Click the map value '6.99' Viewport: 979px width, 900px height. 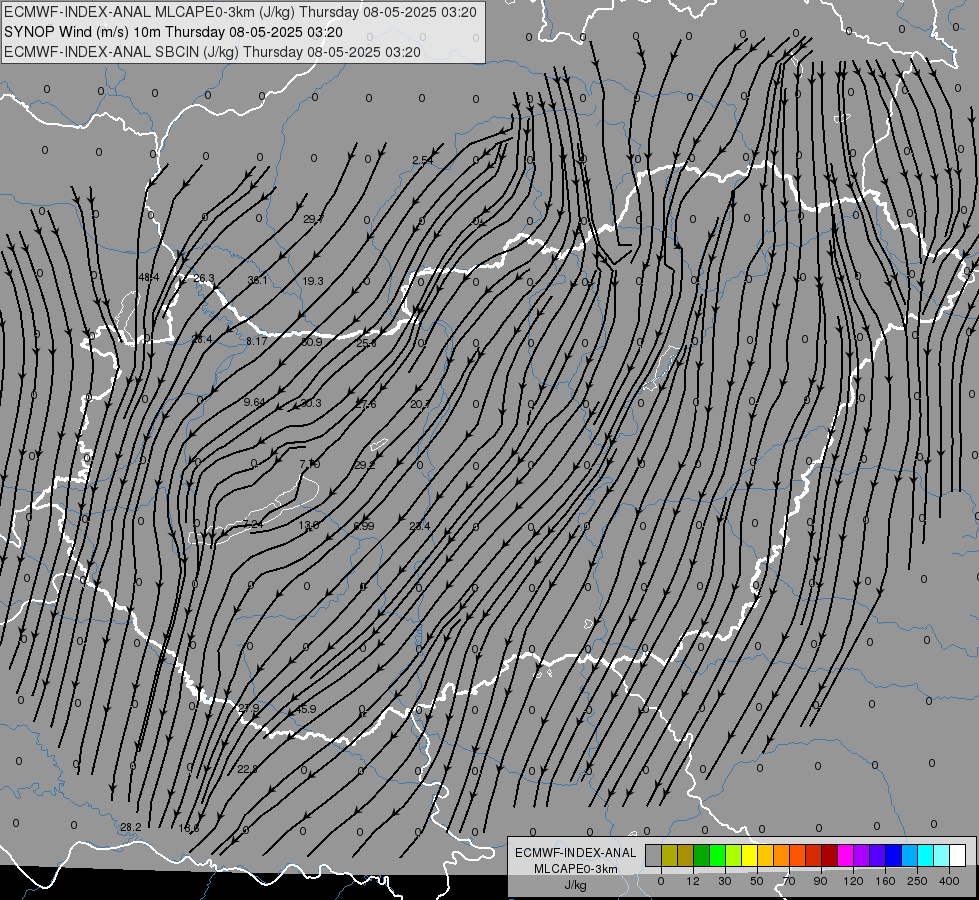[363, 526]
